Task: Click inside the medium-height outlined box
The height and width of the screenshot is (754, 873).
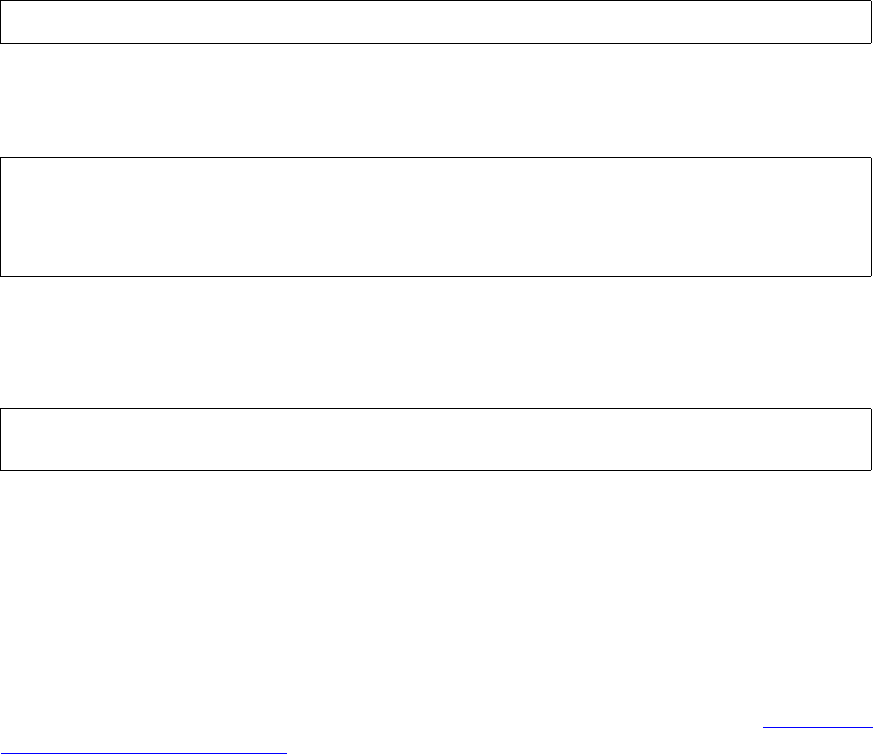Action: (436, 439)
